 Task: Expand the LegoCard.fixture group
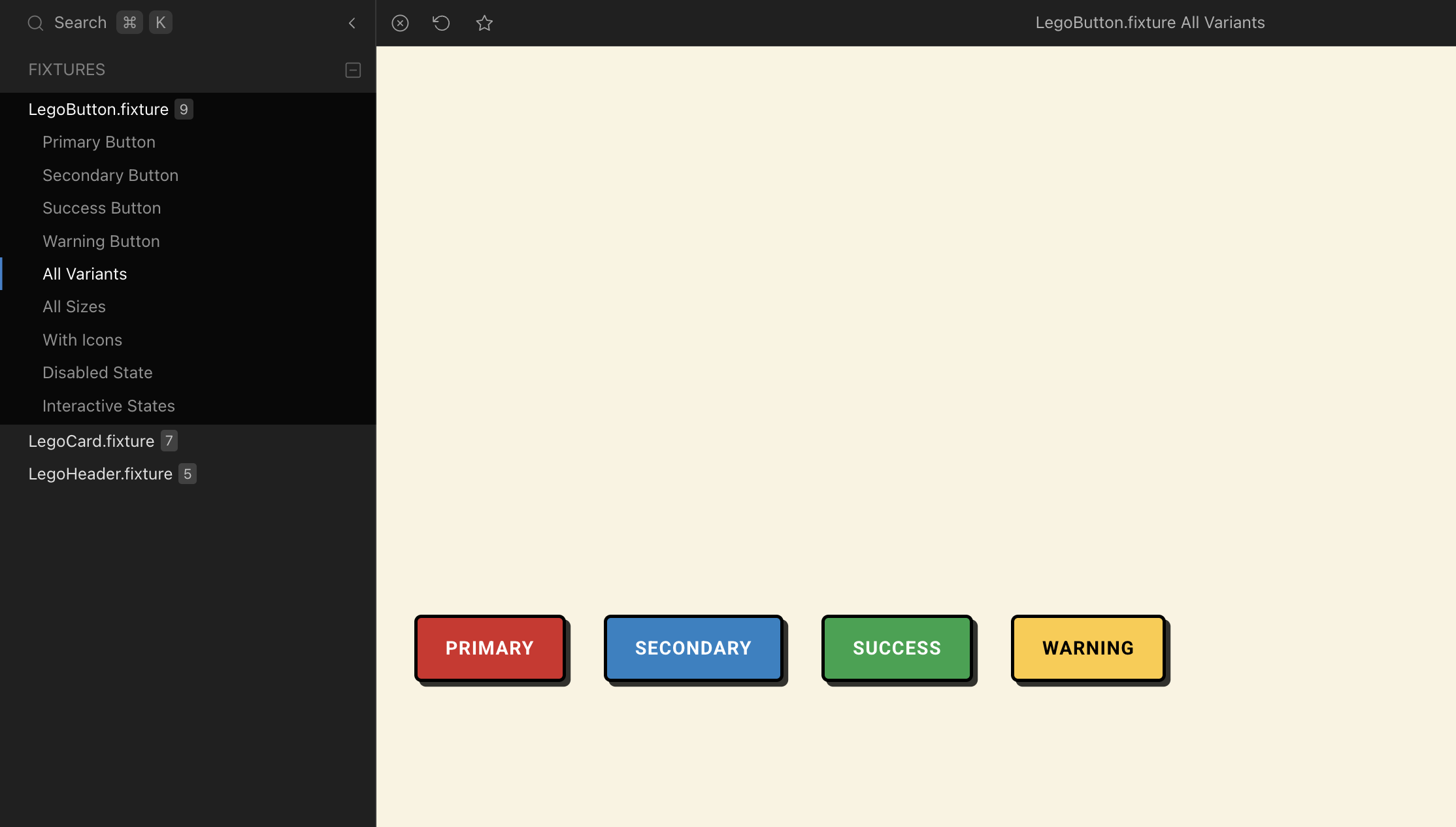pyautogui.click(x=91, y=441)
